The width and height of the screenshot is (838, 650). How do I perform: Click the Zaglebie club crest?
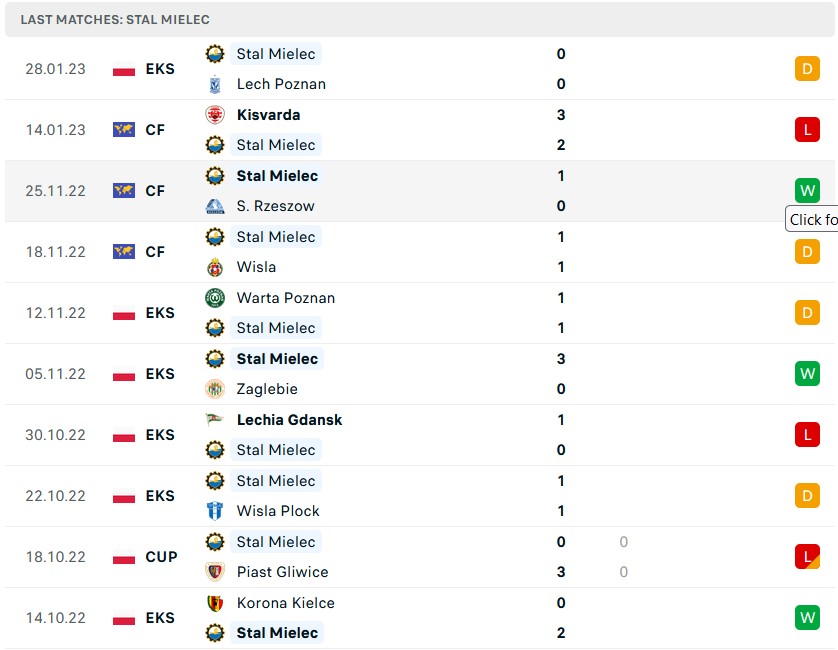(215, 389)
